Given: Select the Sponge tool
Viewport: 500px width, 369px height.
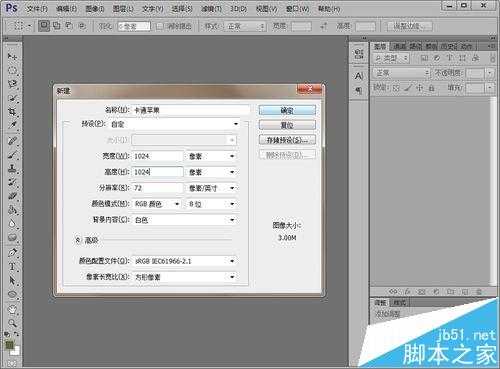Looking at the screenshot, I should (x=12, y=237).
